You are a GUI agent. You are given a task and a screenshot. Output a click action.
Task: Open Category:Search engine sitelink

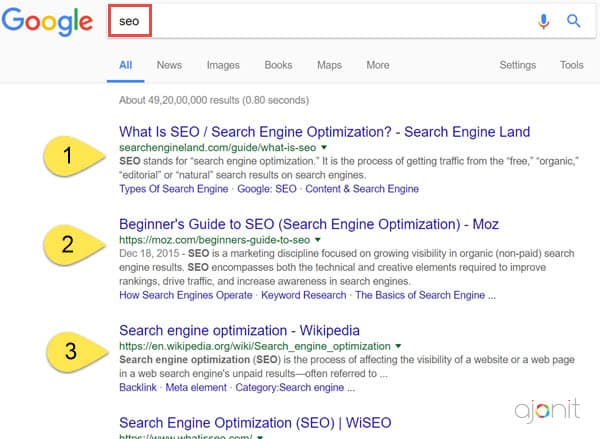click(295, 387)
